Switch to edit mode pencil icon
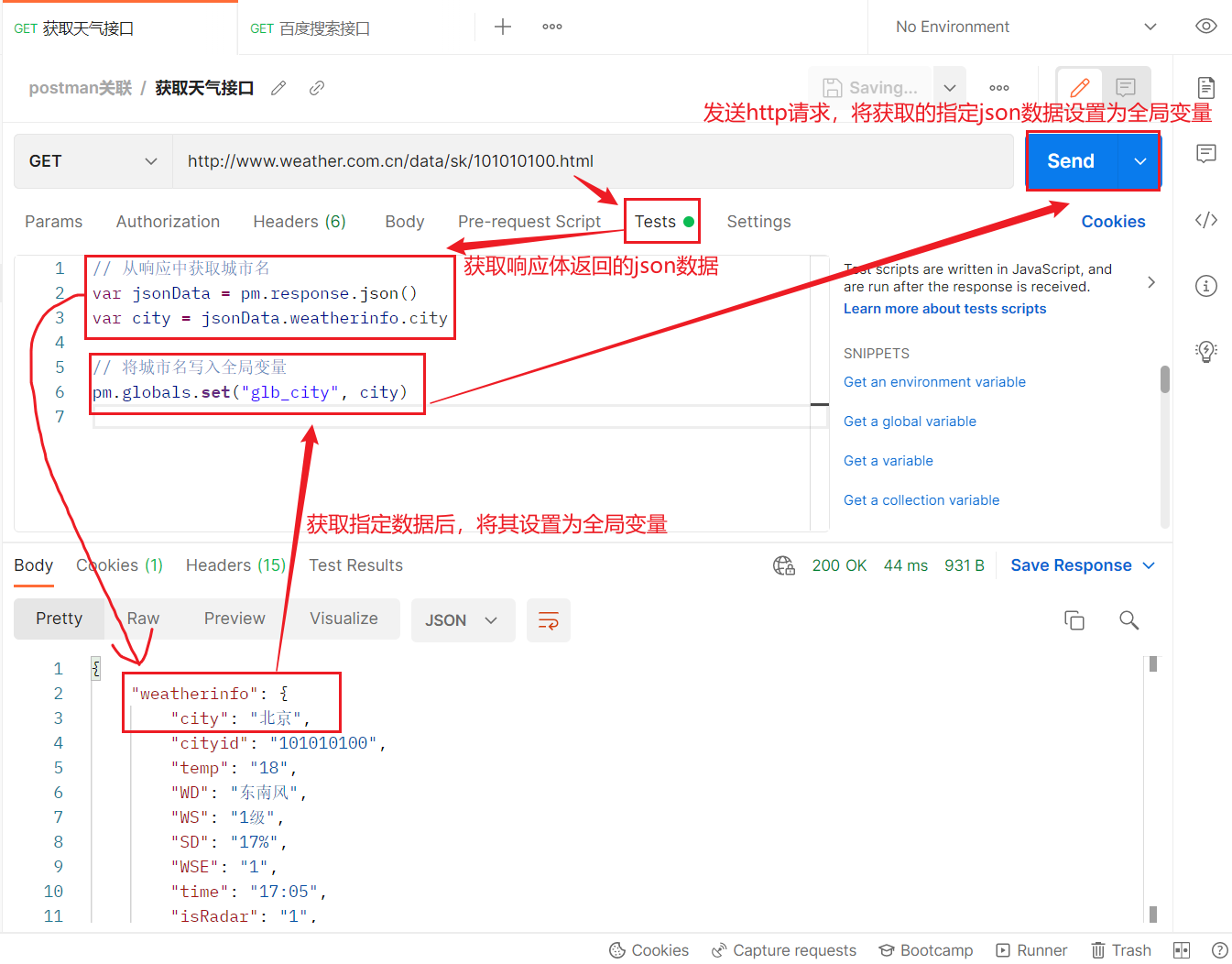 (1080, 88)
